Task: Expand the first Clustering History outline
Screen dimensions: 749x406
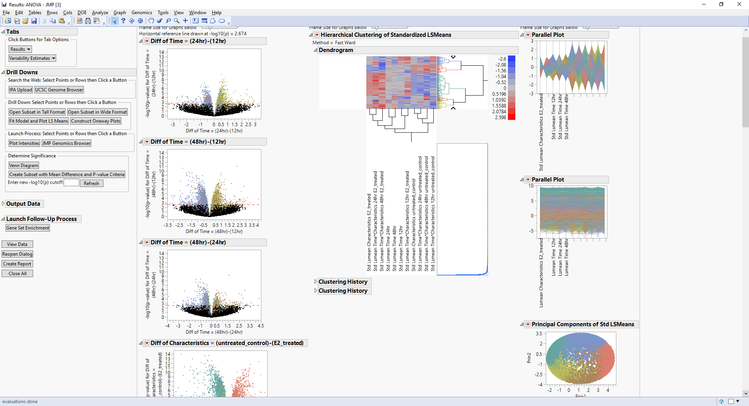Action: 315,282
